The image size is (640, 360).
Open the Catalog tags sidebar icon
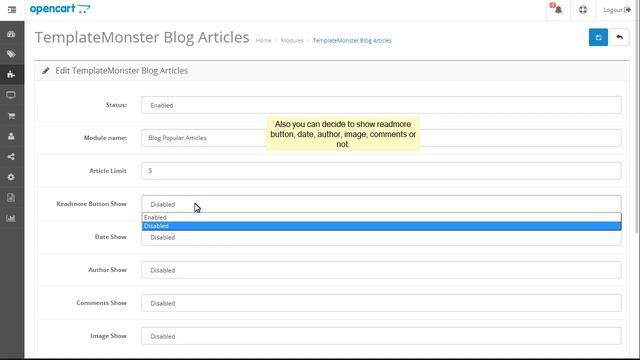(x=11, y=54)
